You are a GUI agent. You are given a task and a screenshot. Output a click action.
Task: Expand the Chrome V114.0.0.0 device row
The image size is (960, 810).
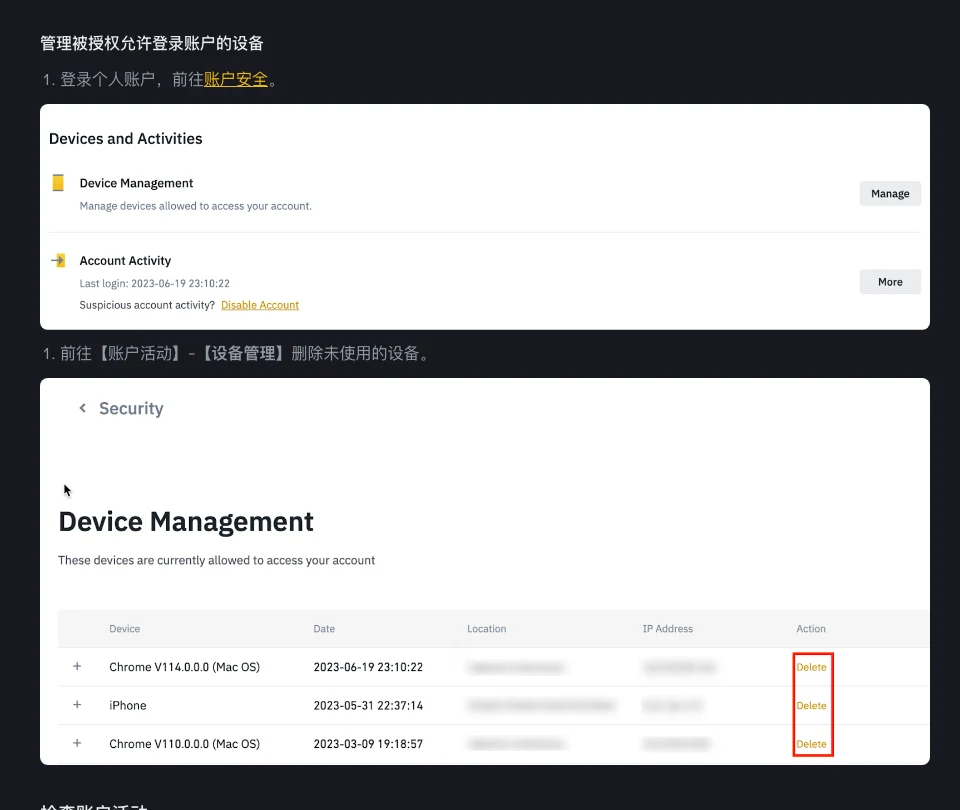[77, 666]
